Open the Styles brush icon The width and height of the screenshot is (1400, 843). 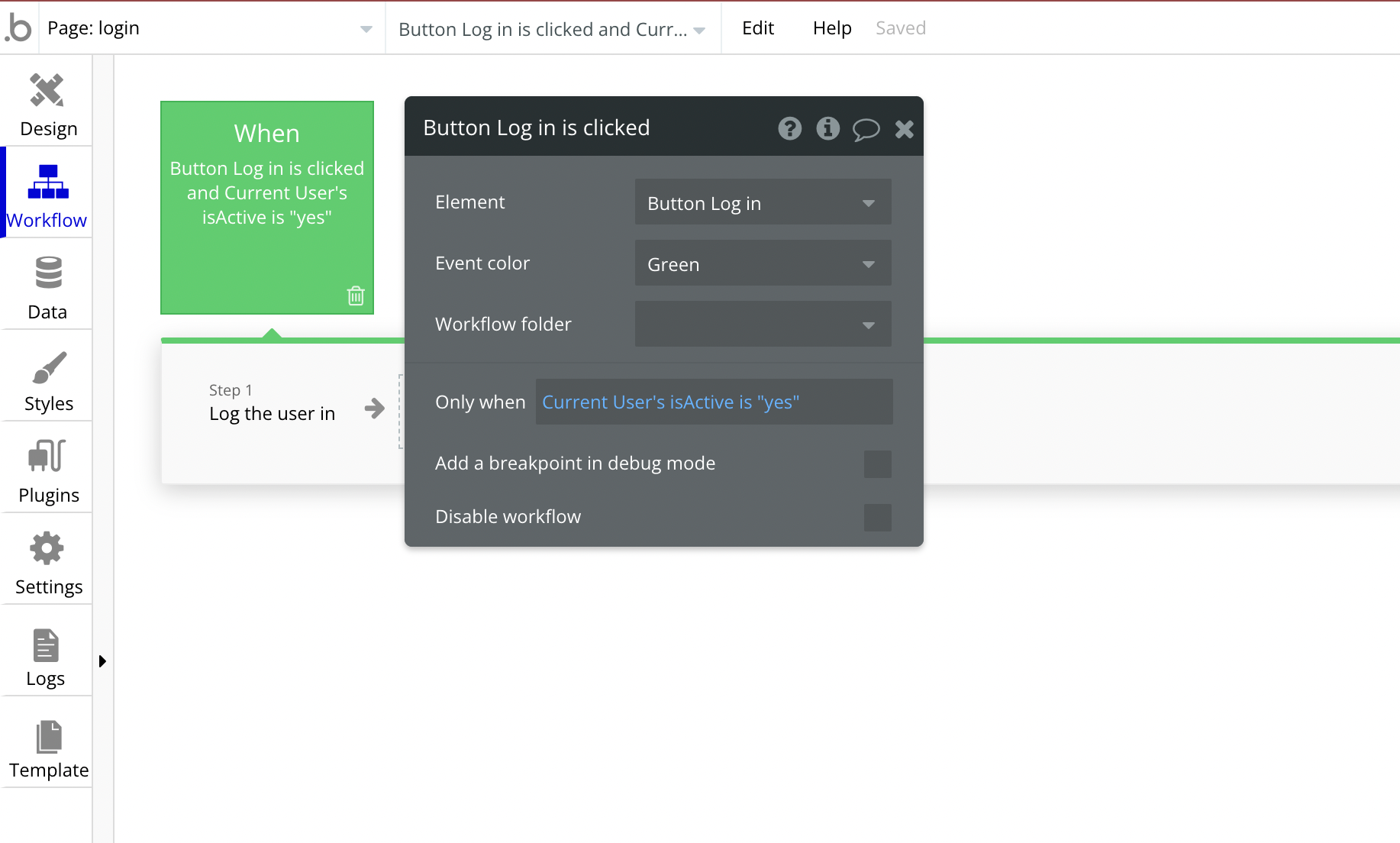click(49, 367)
